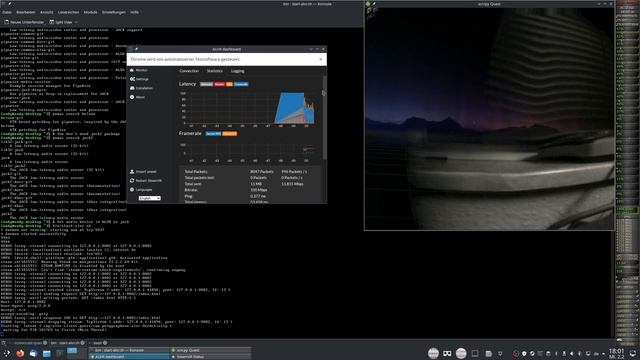Image resolution: width=640 pixels, height=360 pixels.
Task: Toggle the orange Latency legend series
Action: (229, 84)
